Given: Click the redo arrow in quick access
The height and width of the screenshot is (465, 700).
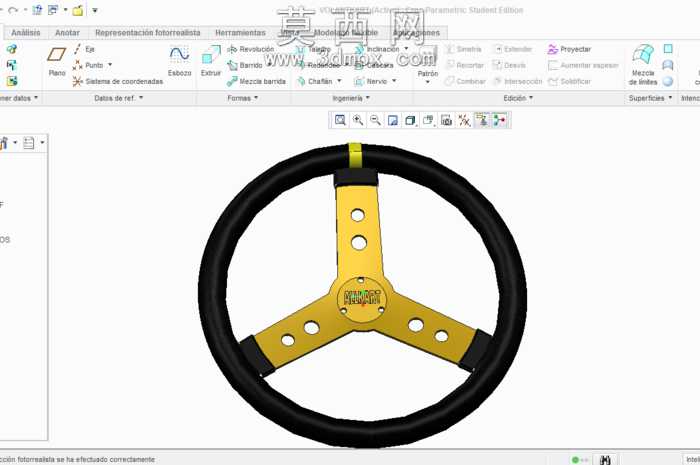Looking at the screenshot, I should [12, 10].
